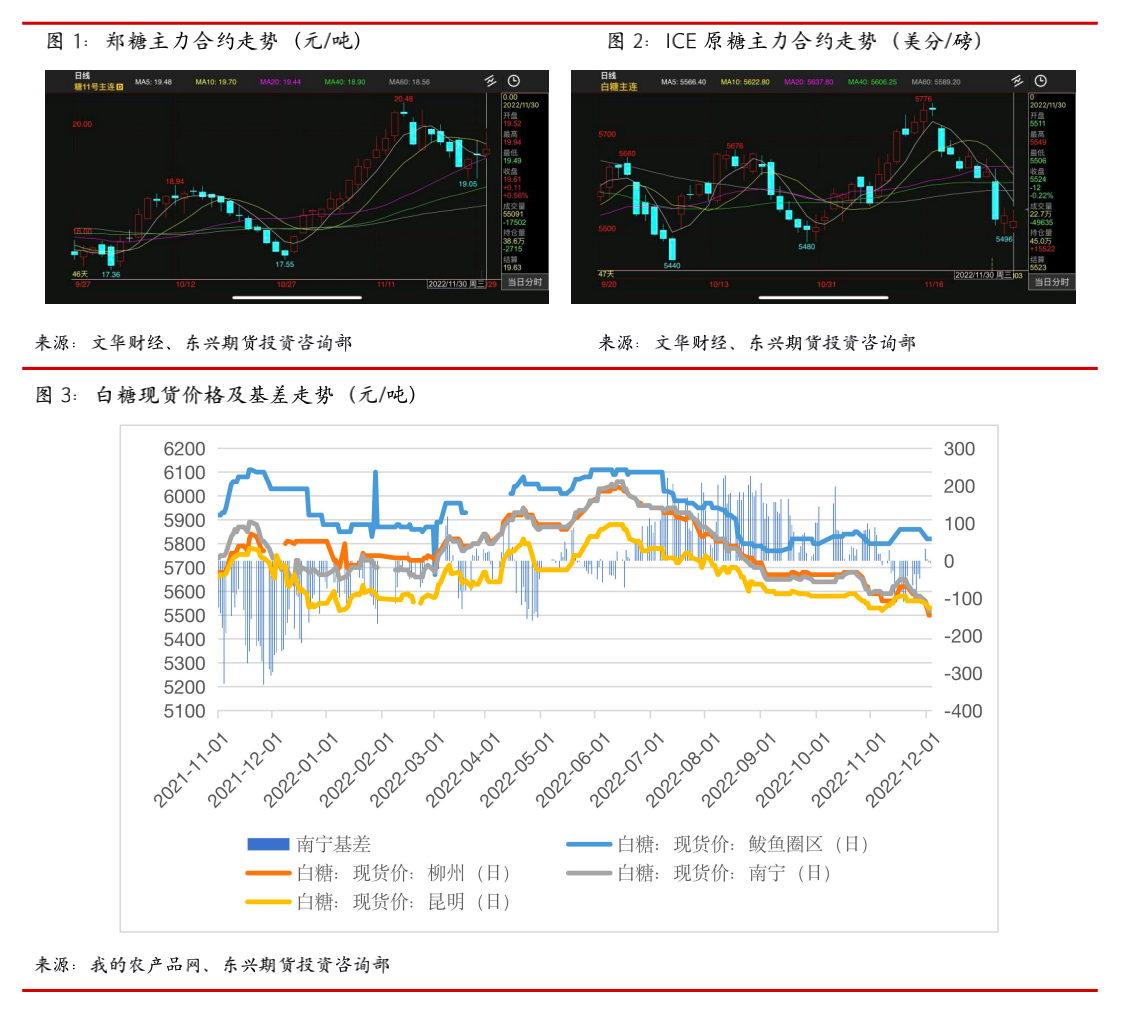Click the gray 南宁 spot price legend marker
1142x1016 pixels.
pyautogui.click(x=590, y=873)
